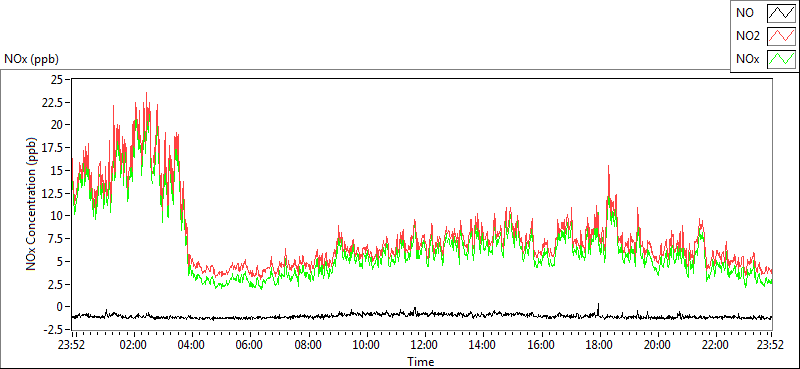Click the NOx (ppb) chart title
Image resolution: width=800 pixels, height=369 pixels.
pos(32,59)
